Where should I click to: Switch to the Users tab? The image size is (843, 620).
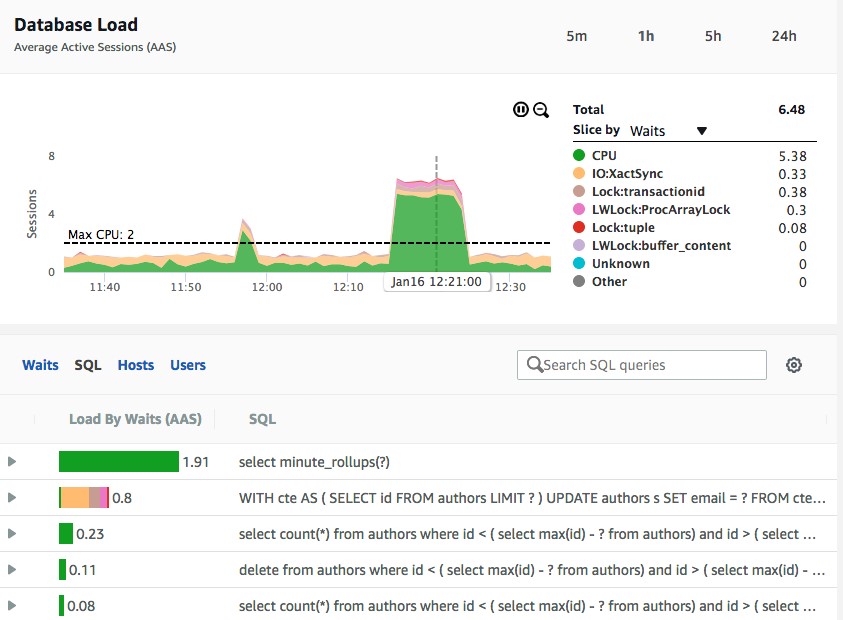coord(188,365)
